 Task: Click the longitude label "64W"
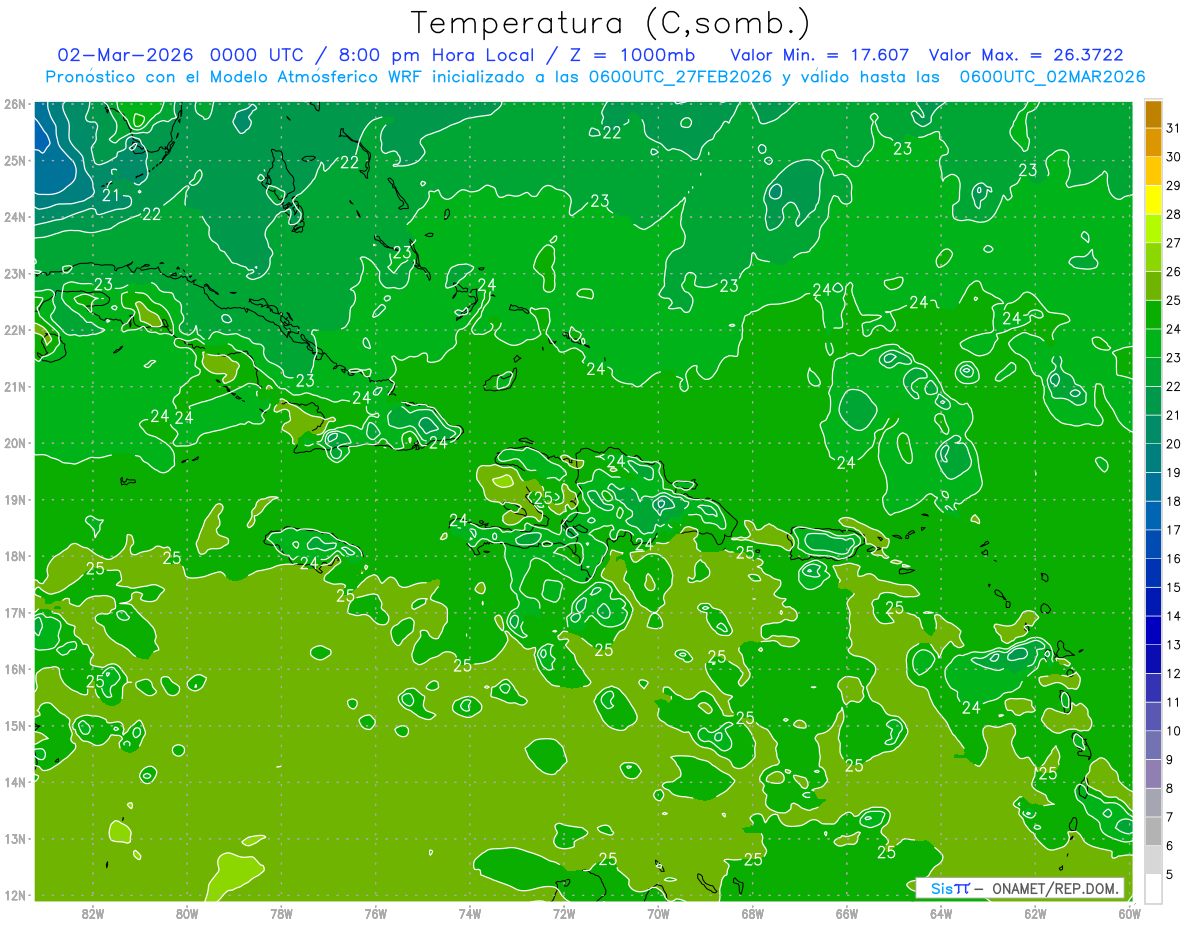point(941,913)
